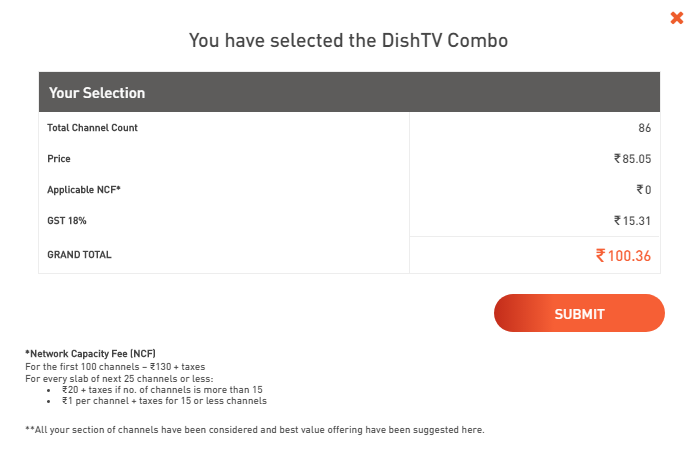This screenshot has width=698, height=463.
Task: Click the price amount ₹85.05
Action: (632, 159)
